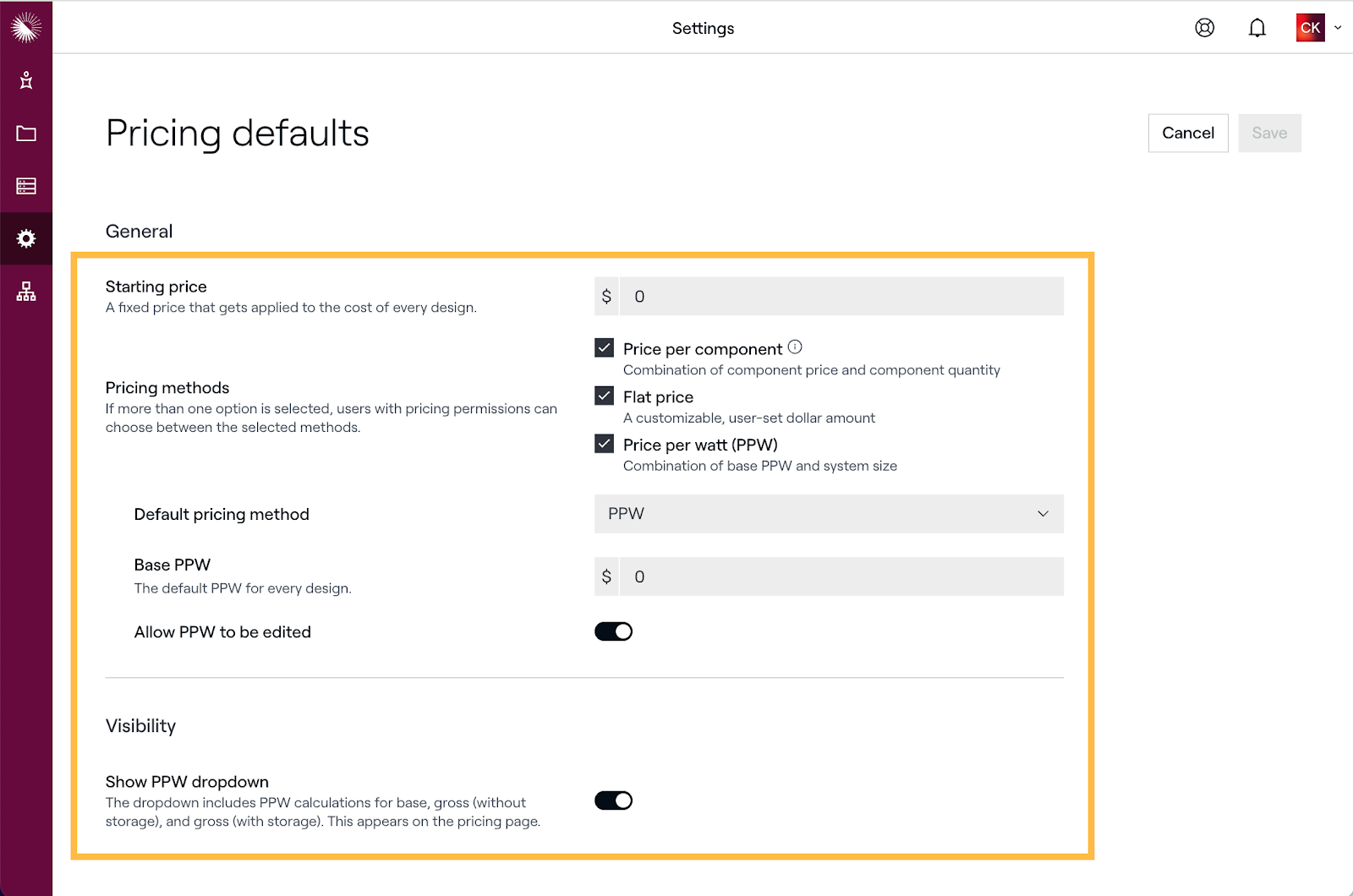Open the notifications bell icon
Viewport: 1353px width, 896px height.
click(x=1257, y=28)
